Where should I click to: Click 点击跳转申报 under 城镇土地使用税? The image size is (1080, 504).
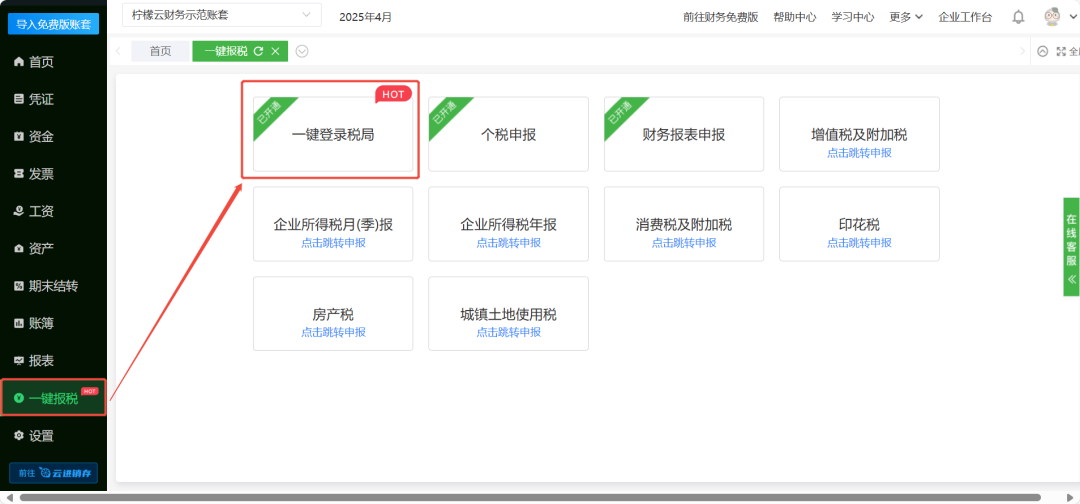[x=508, y=332]
